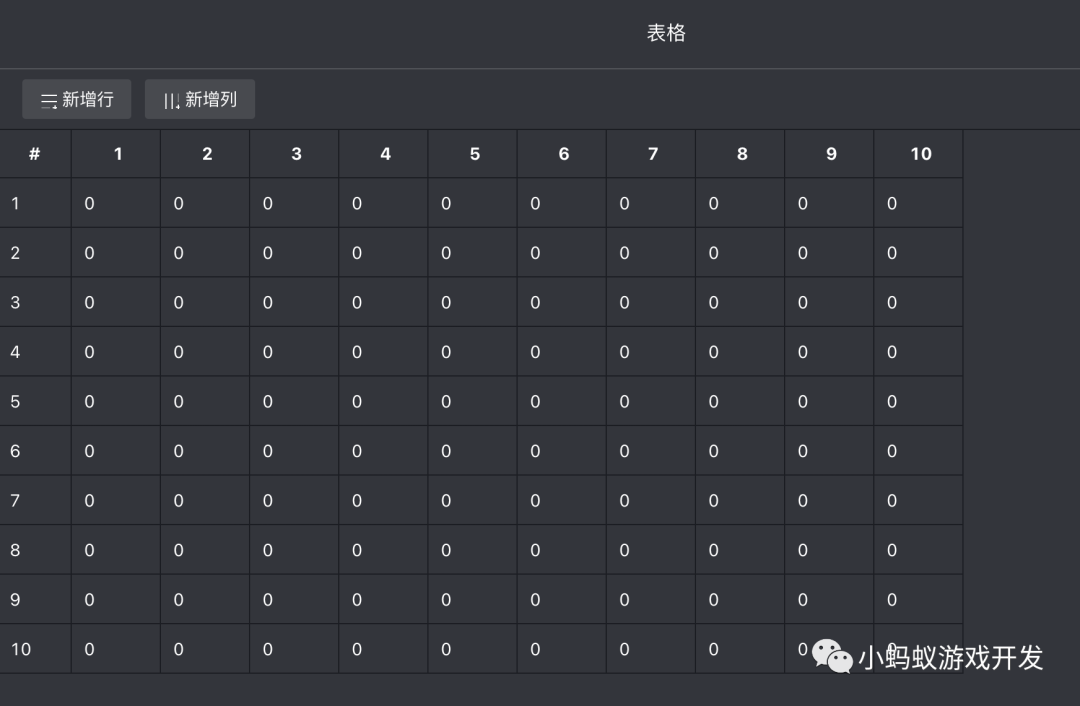The image size is (1080, 706).
Task: Select column header 9
Action: click(829, 154)
